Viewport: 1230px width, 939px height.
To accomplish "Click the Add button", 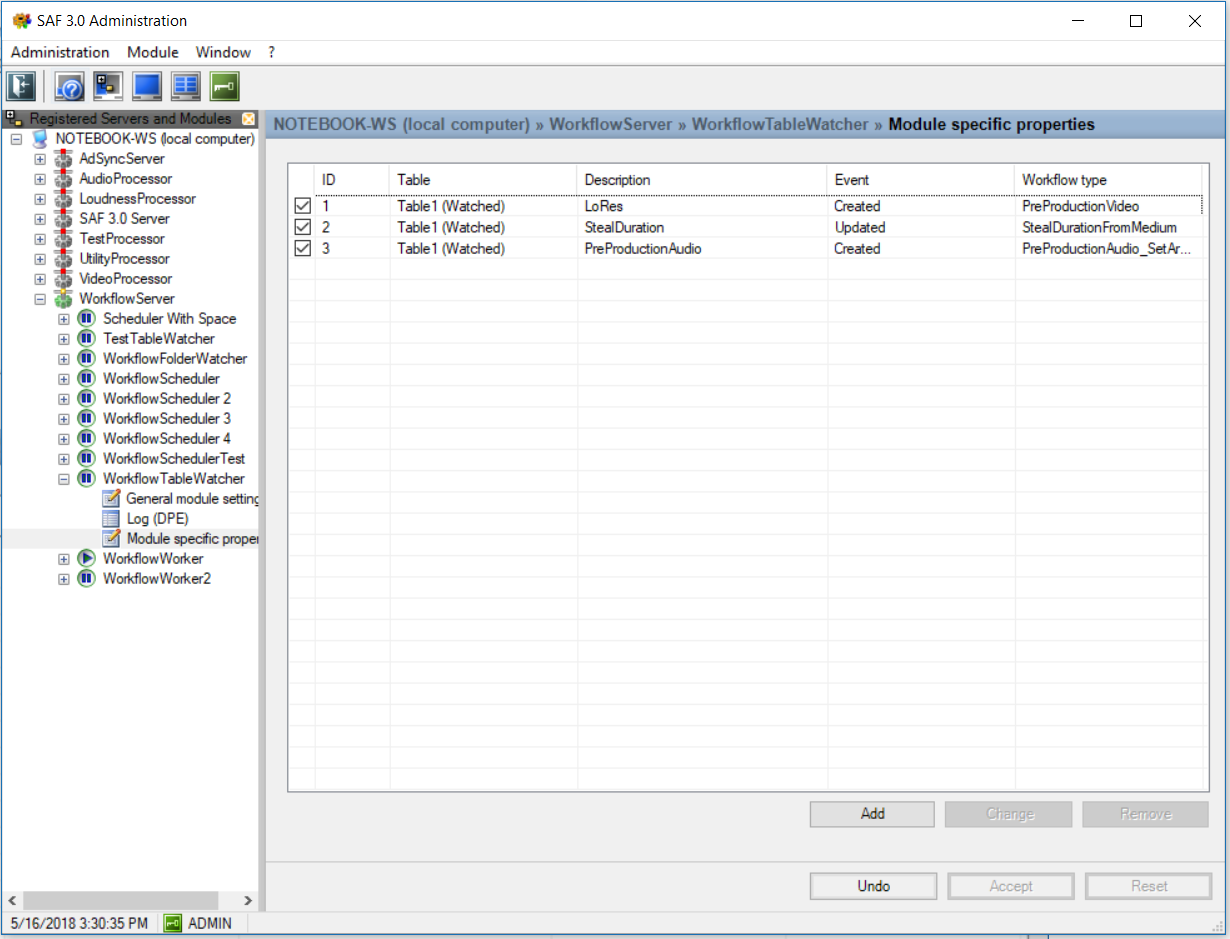I will [x=872, y=814].
